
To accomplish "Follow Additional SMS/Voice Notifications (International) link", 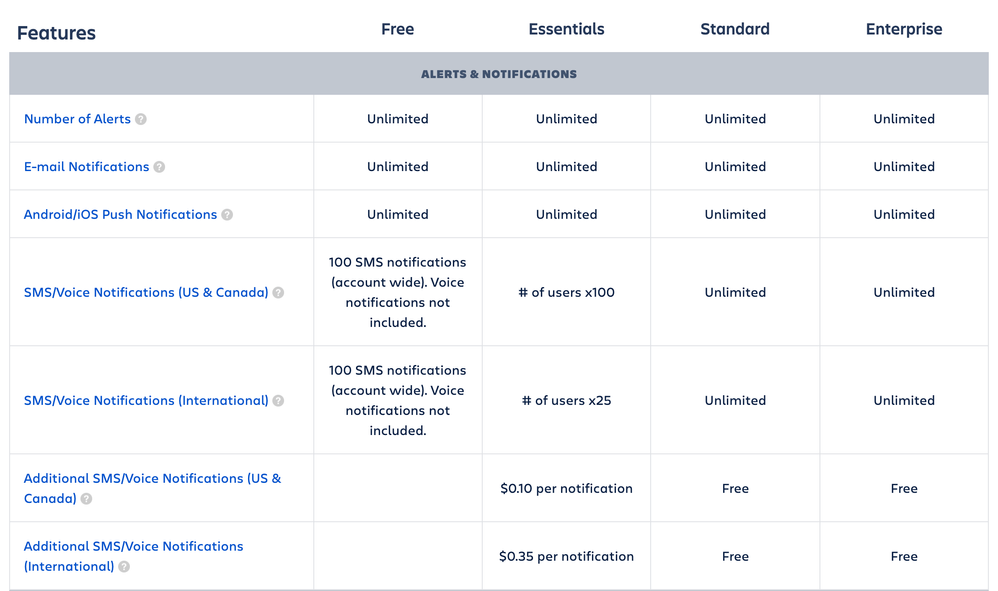I will click(x=133, y=557).
